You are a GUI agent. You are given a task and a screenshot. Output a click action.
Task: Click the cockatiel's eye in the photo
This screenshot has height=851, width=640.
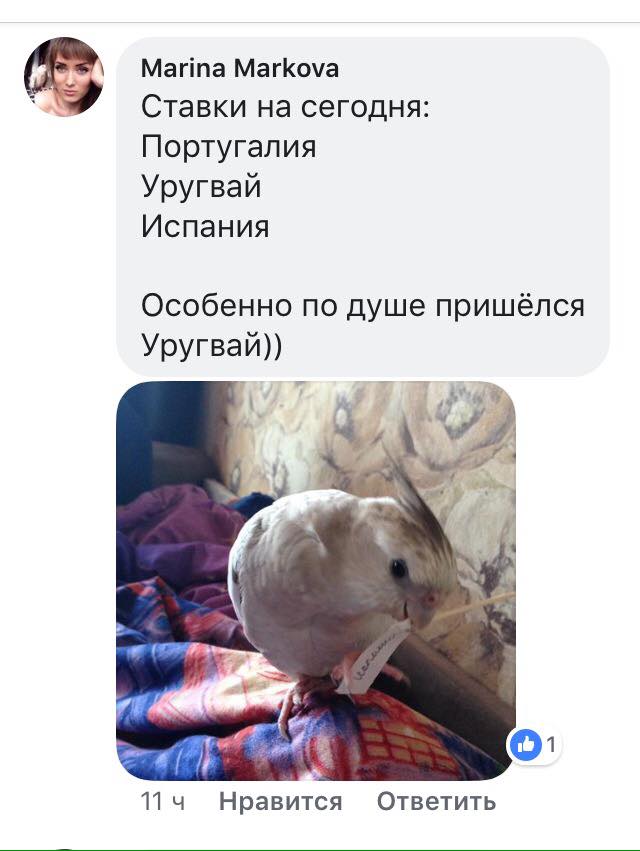click(x=400, y=568)
